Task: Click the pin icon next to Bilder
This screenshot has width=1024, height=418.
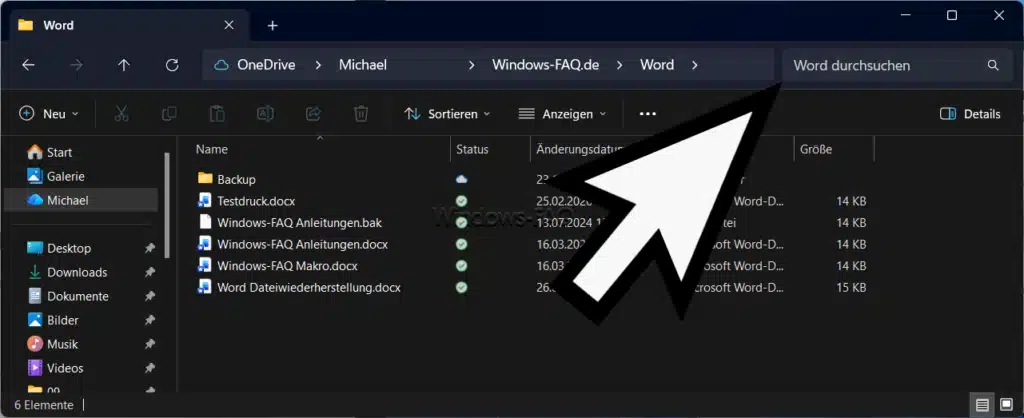Action: [x=150, y=321]
